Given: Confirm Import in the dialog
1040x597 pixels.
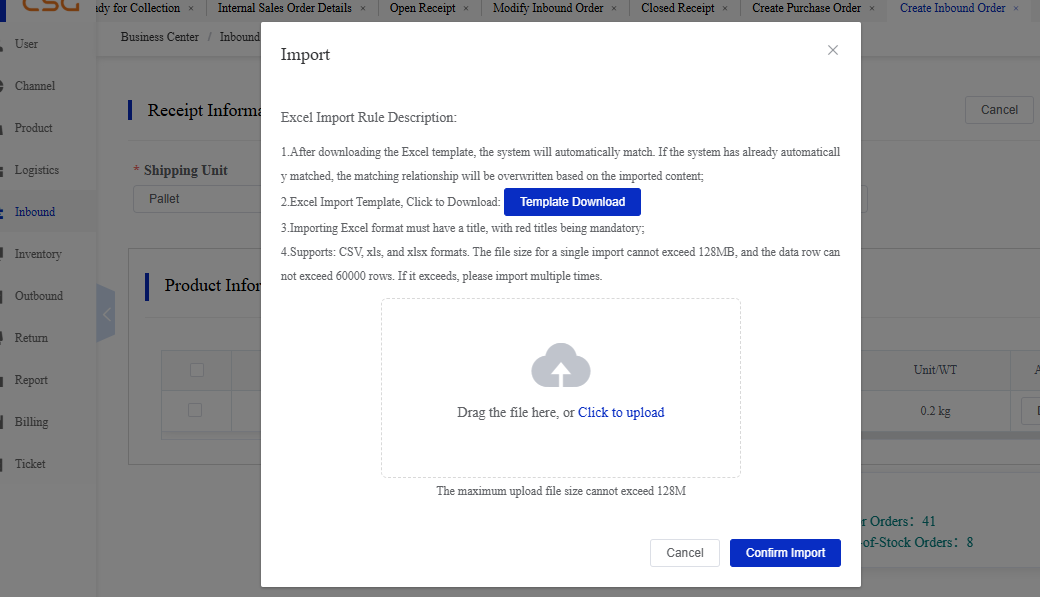Looking at the screenshot, I should coord(785,553).
